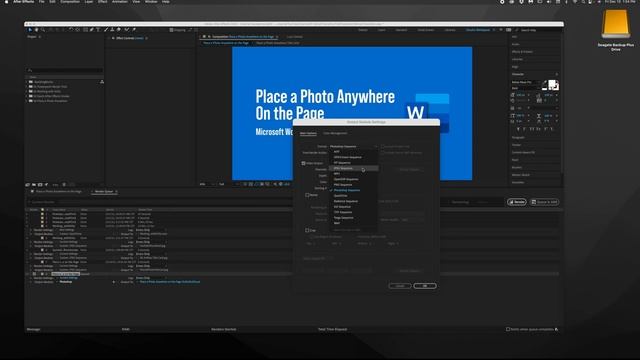Open the Composition menu
Screen dimensions: 640x360
pyautogui.click(x=70, y=2)
